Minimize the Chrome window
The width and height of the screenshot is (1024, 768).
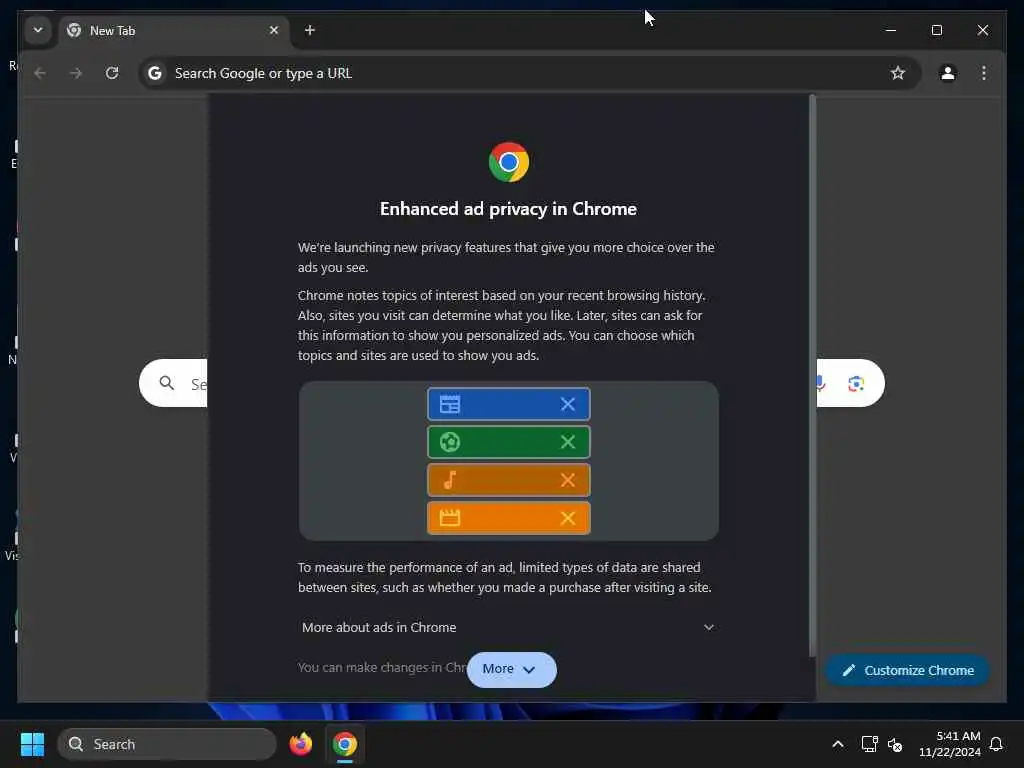tap(891, 30)
